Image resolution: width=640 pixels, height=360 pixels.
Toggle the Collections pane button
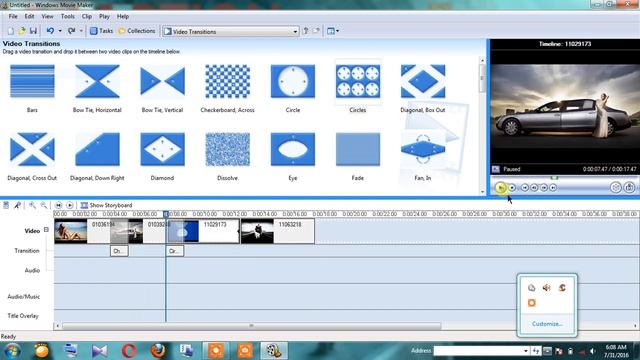137,31
